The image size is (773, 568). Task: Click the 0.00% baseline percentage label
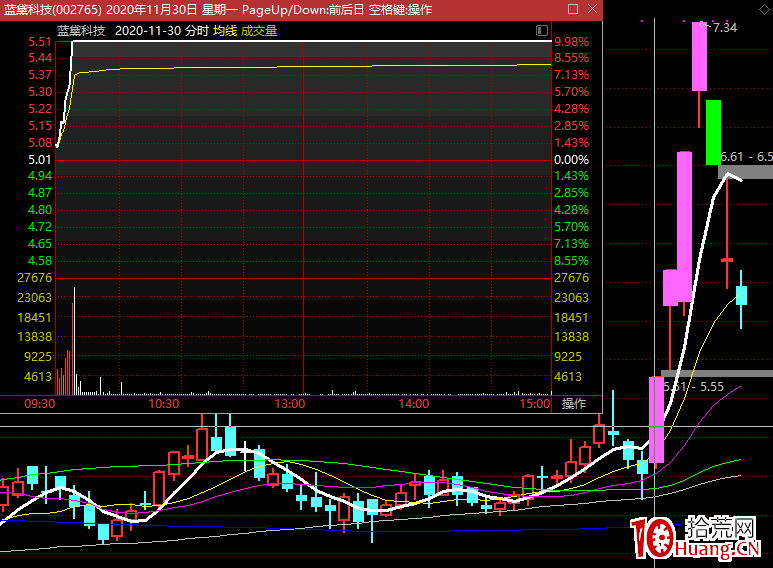pos(571,160)
